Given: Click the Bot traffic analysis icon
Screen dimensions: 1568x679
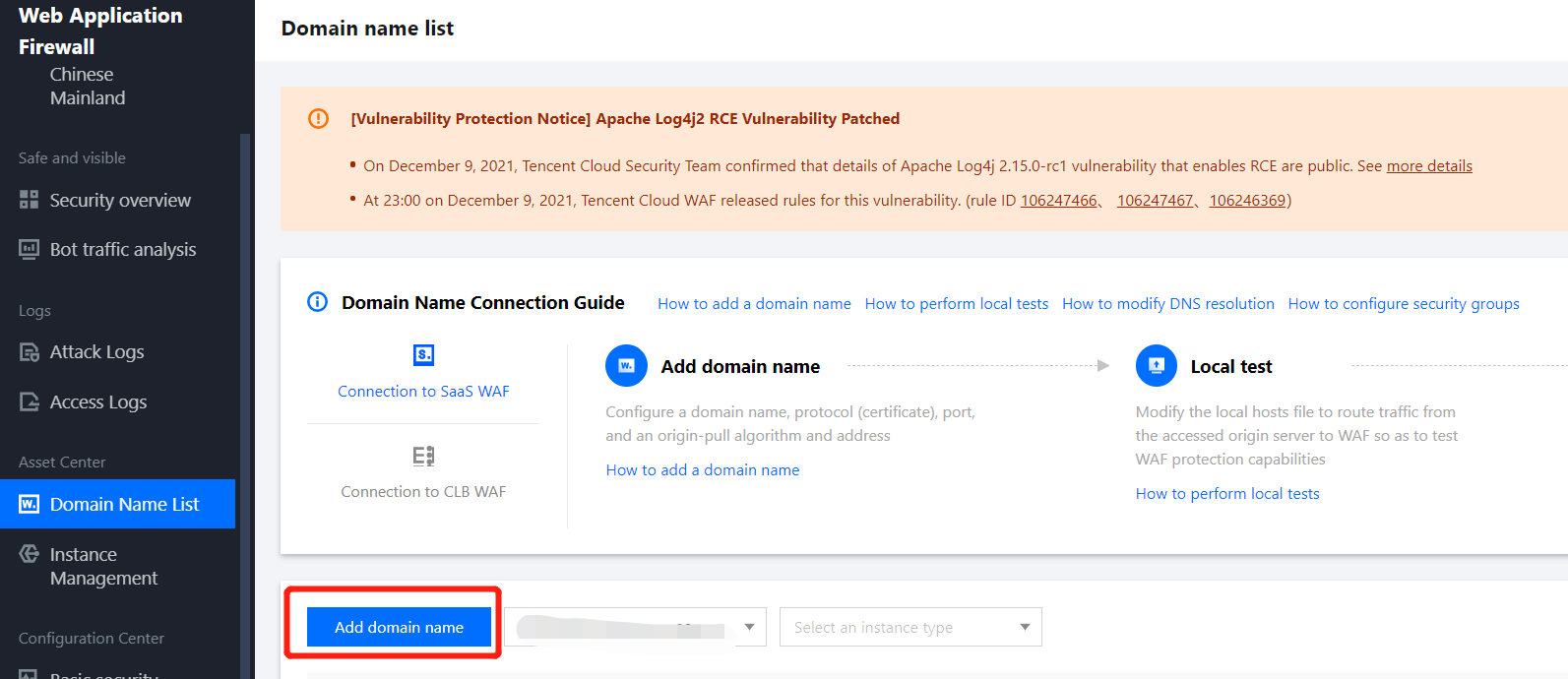Looking at the screenshot, I should click(29, 249).
